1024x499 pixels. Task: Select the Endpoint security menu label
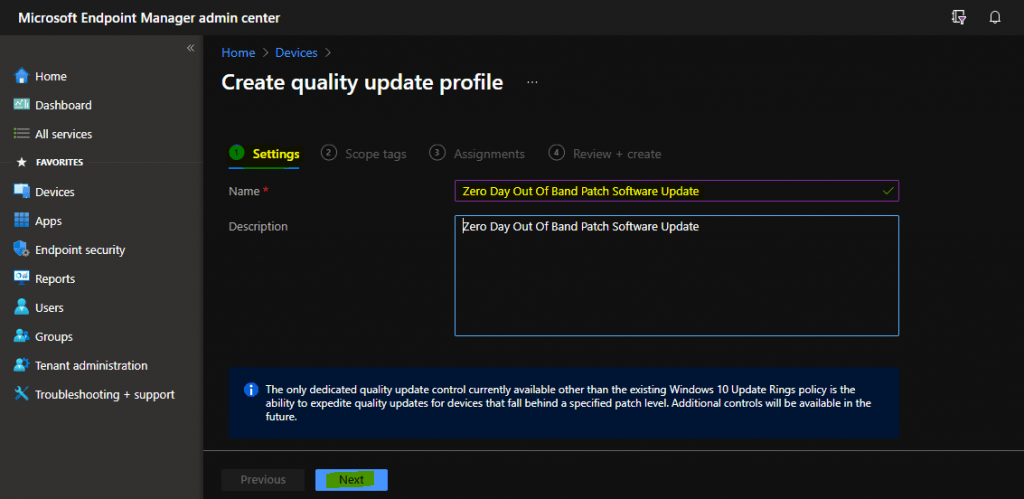coord(80,250)
